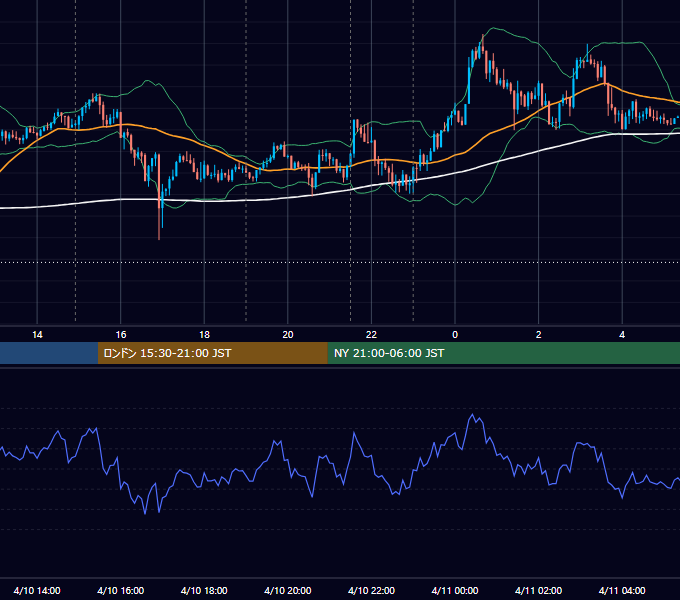Click the long-wick candle at the chart low

(x=159, y=196)
